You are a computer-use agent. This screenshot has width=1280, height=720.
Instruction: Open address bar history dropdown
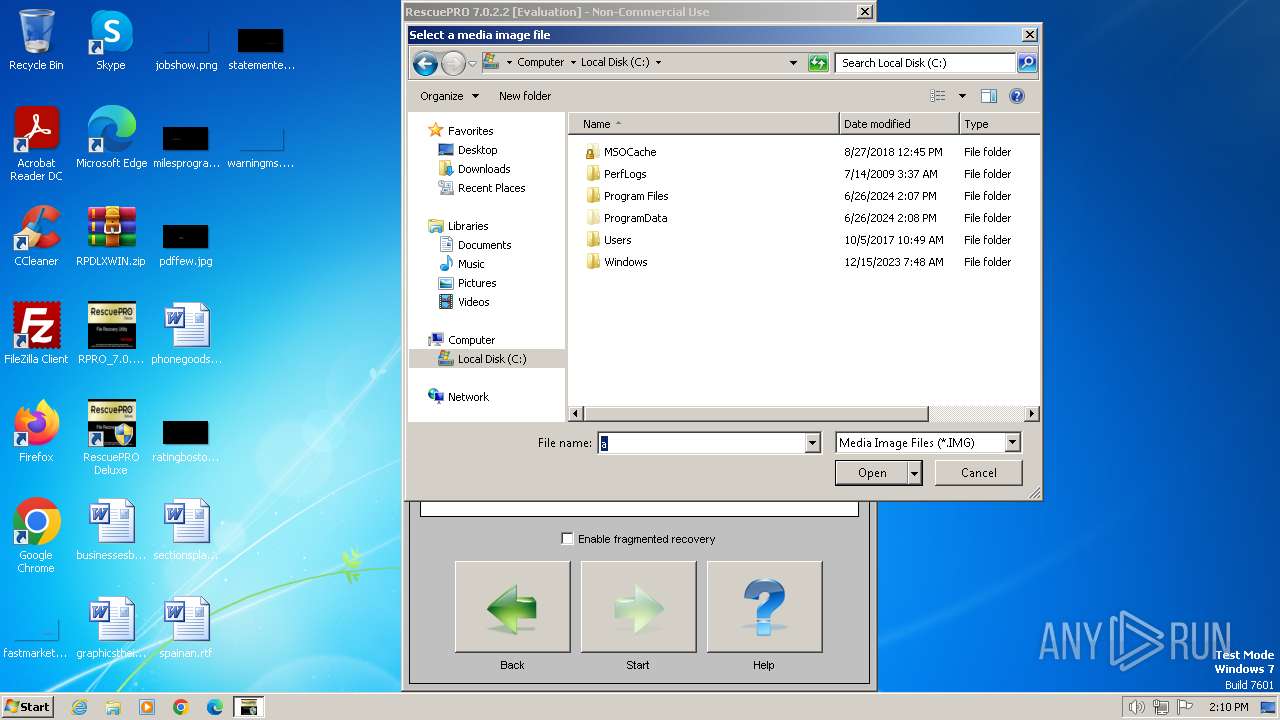(793, 62)
